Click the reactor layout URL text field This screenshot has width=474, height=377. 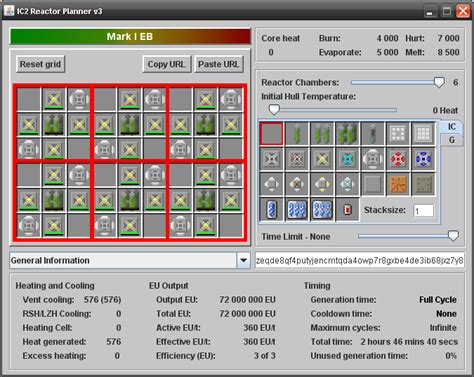[360, 260]
